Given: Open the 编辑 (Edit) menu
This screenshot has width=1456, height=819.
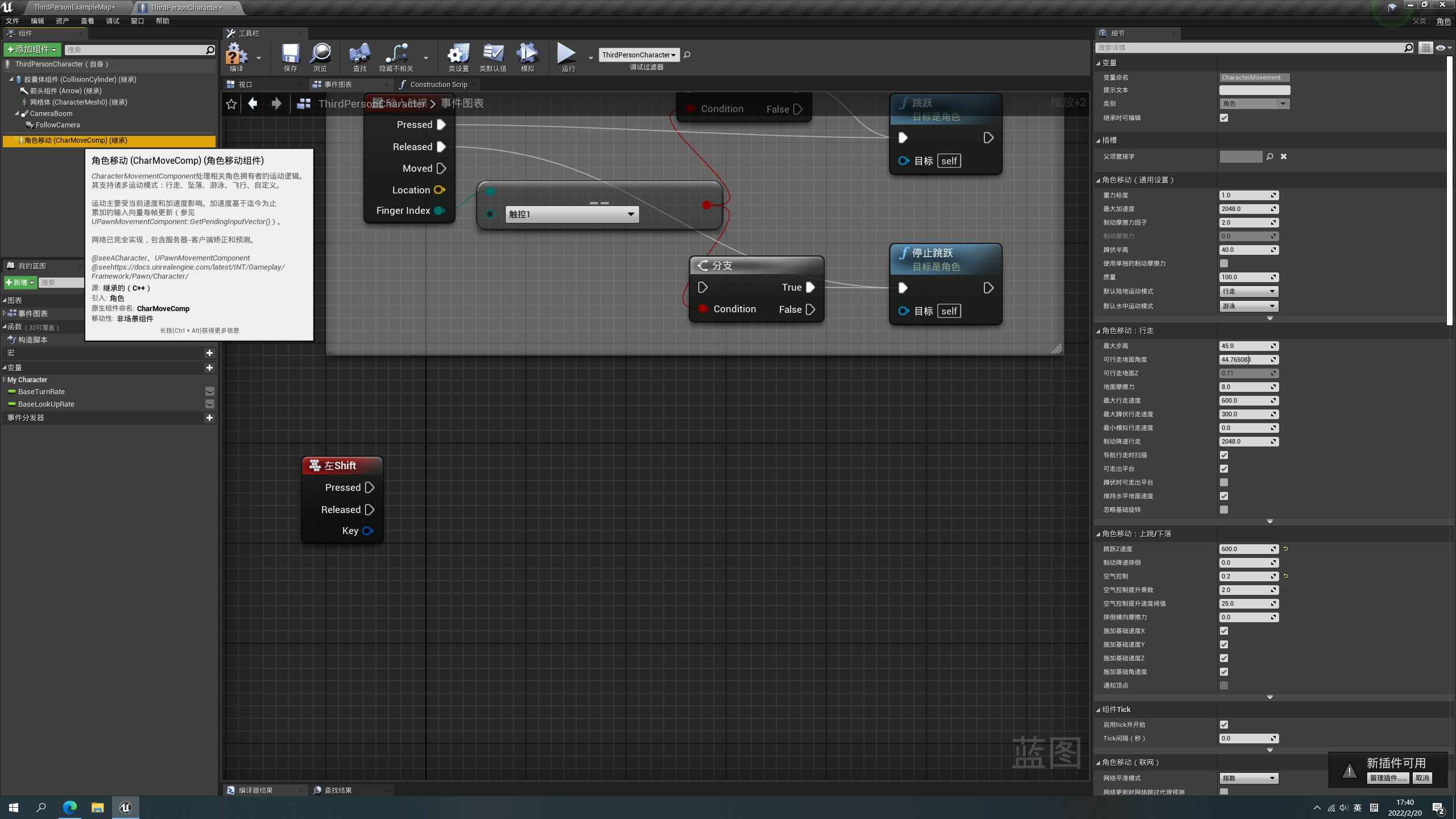Looking at the screenshot, I should [38, 21].
